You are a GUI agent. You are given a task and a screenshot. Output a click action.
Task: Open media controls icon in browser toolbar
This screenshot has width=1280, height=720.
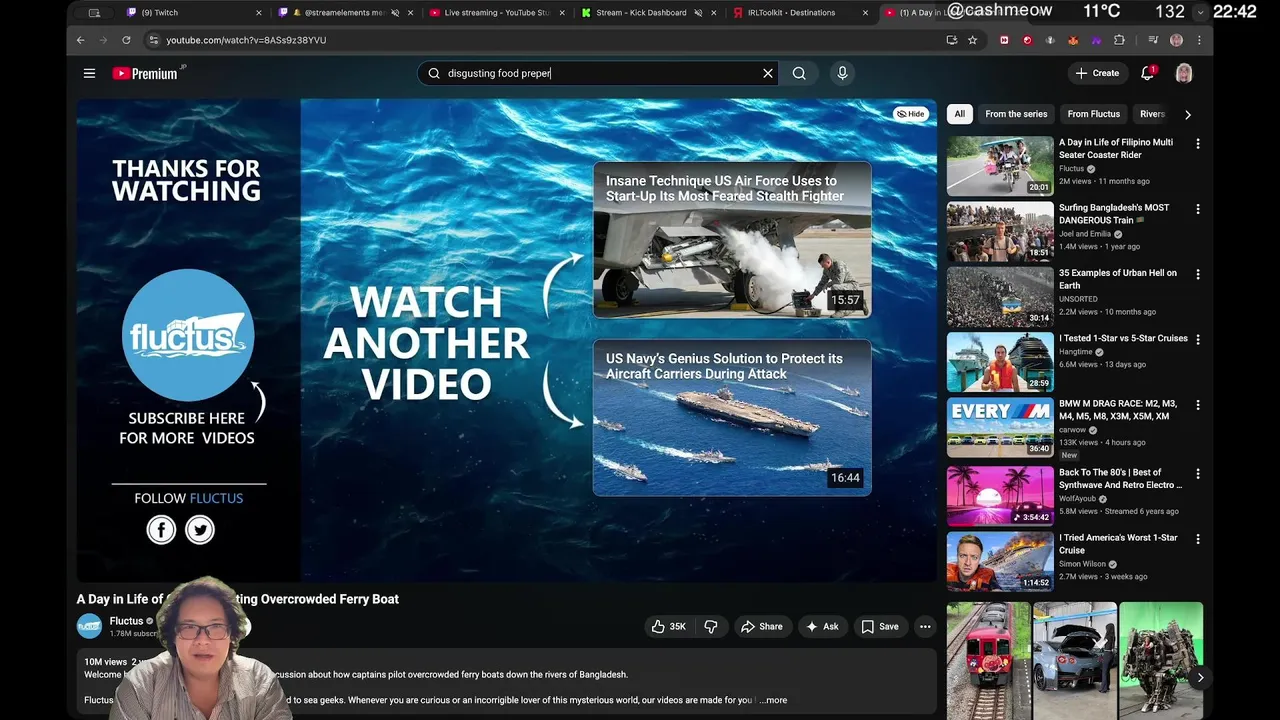1153,40
